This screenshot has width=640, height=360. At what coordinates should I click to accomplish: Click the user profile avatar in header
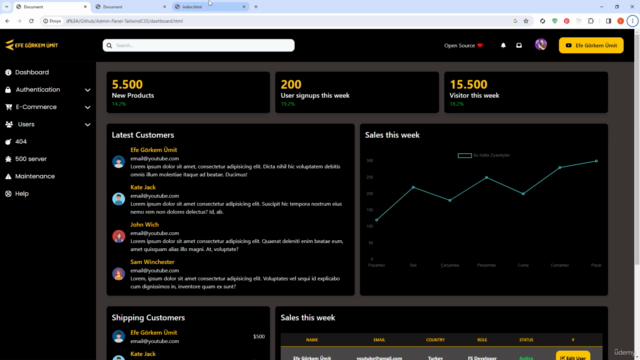[541, 44]
